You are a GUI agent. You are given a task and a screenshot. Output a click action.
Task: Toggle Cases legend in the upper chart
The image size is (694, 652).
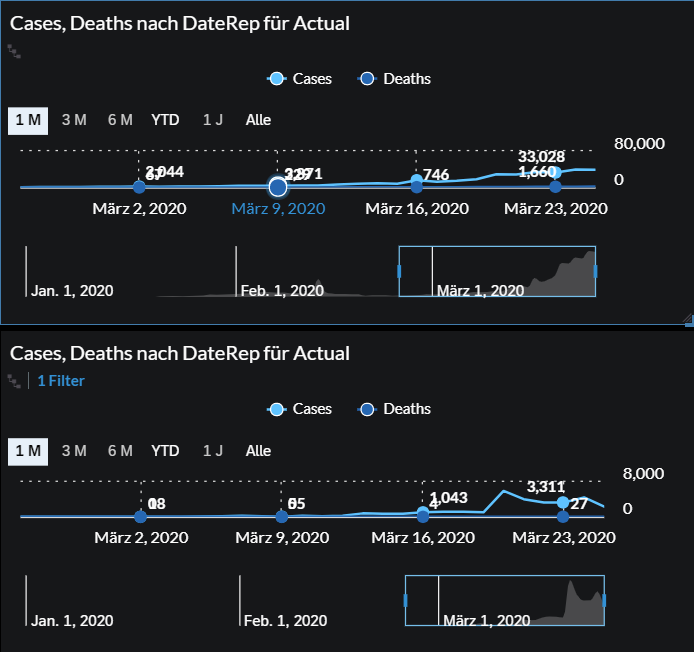click(x=301, y=79)
